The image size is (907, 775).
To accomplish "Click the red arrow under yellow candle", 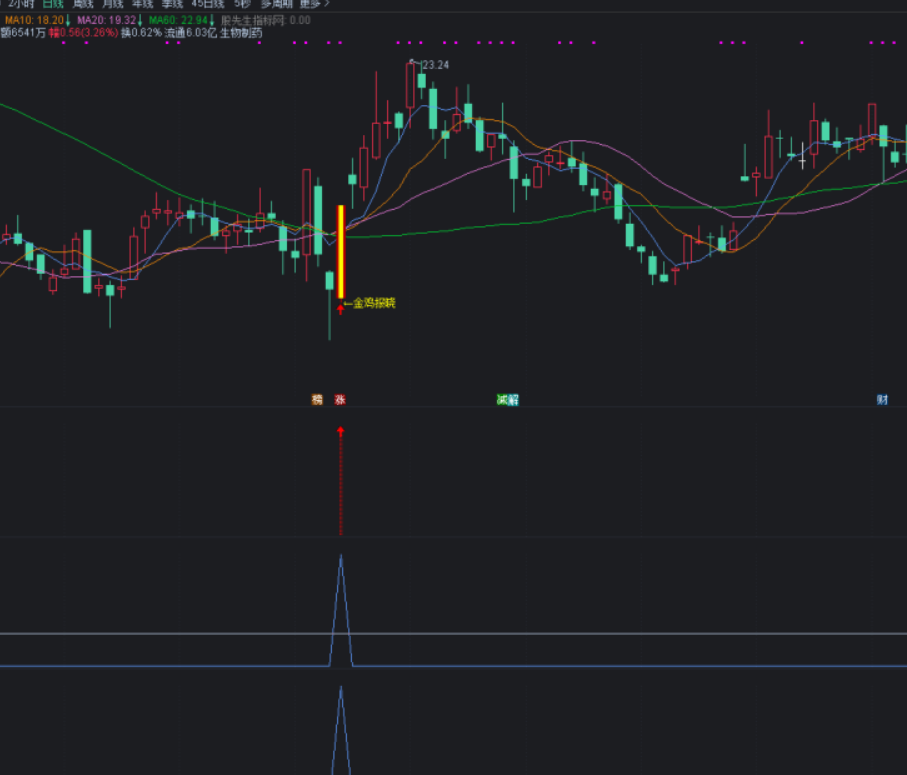I will 340,308.
